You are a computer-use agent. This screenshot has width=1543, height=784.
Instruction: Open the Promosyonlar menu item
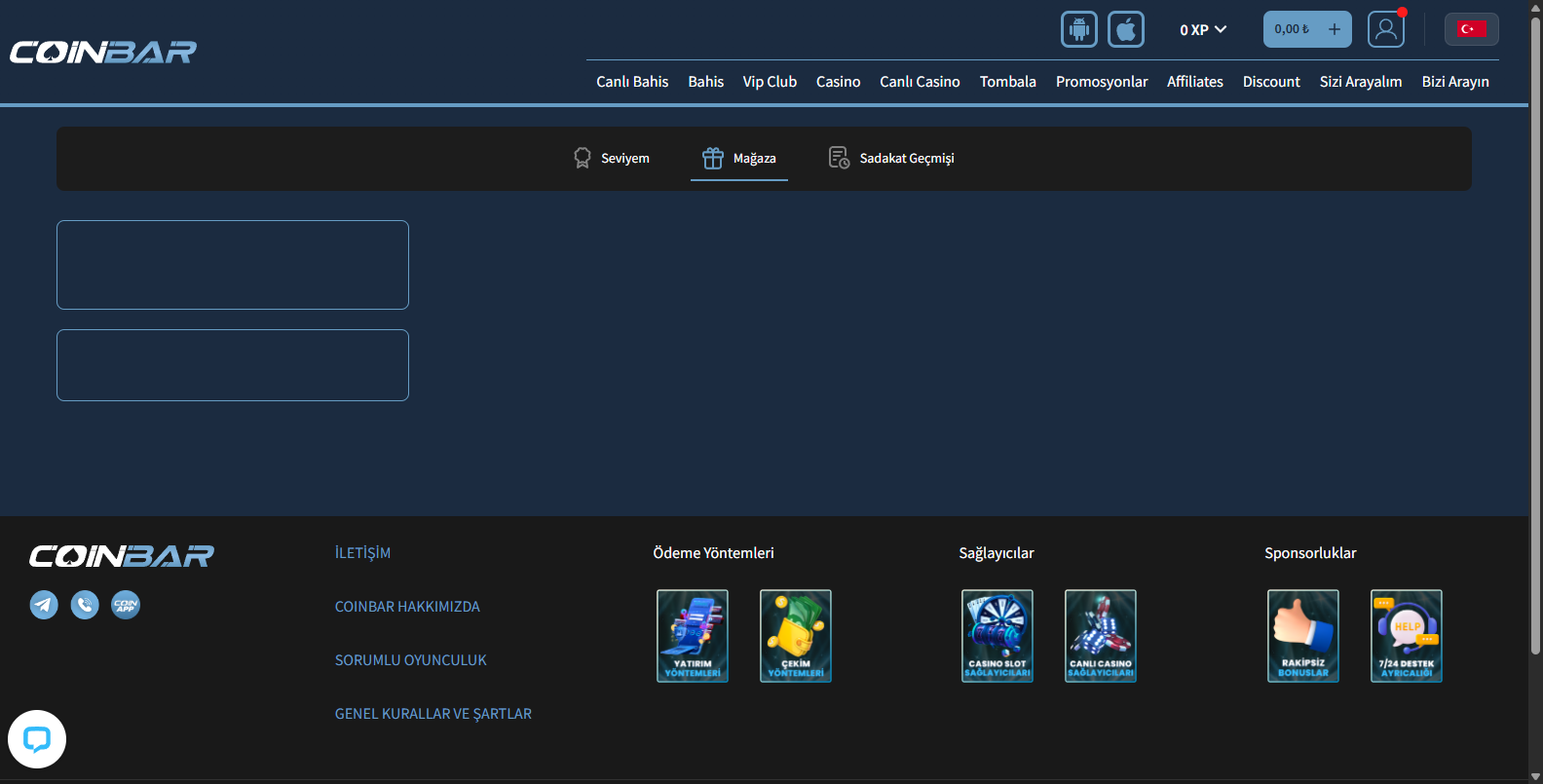click(x=1101, y=82)
